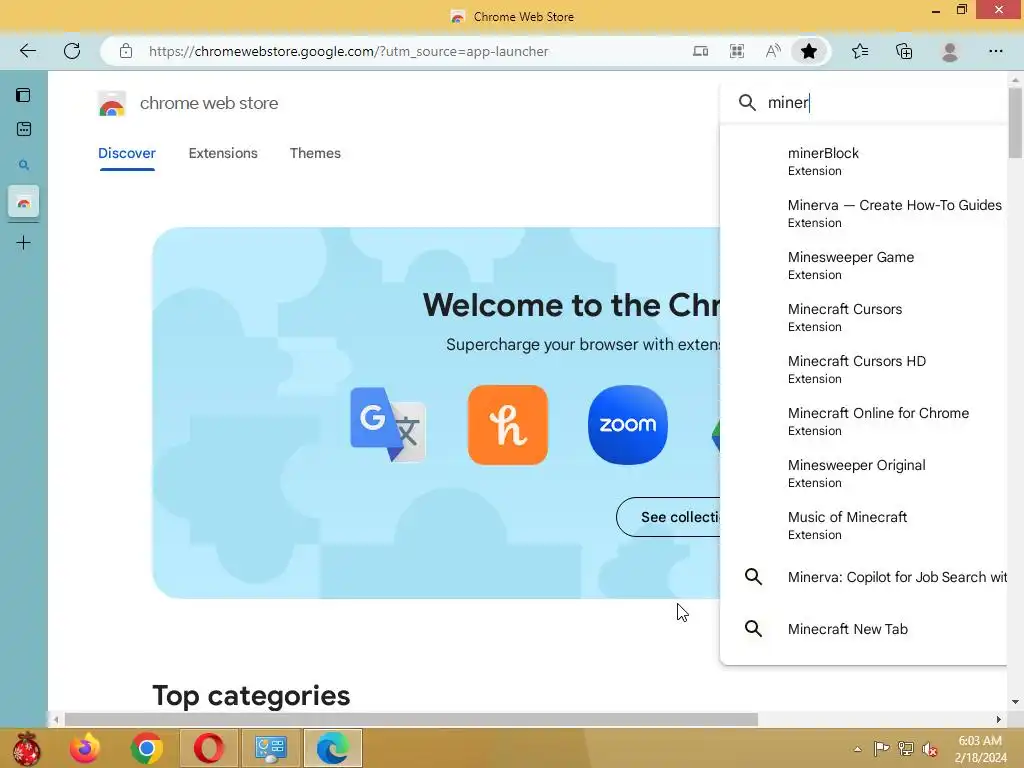The image size is (1024, 768).
Task: Click the Google Translate icon in banner
Action: tap(388, 424)
